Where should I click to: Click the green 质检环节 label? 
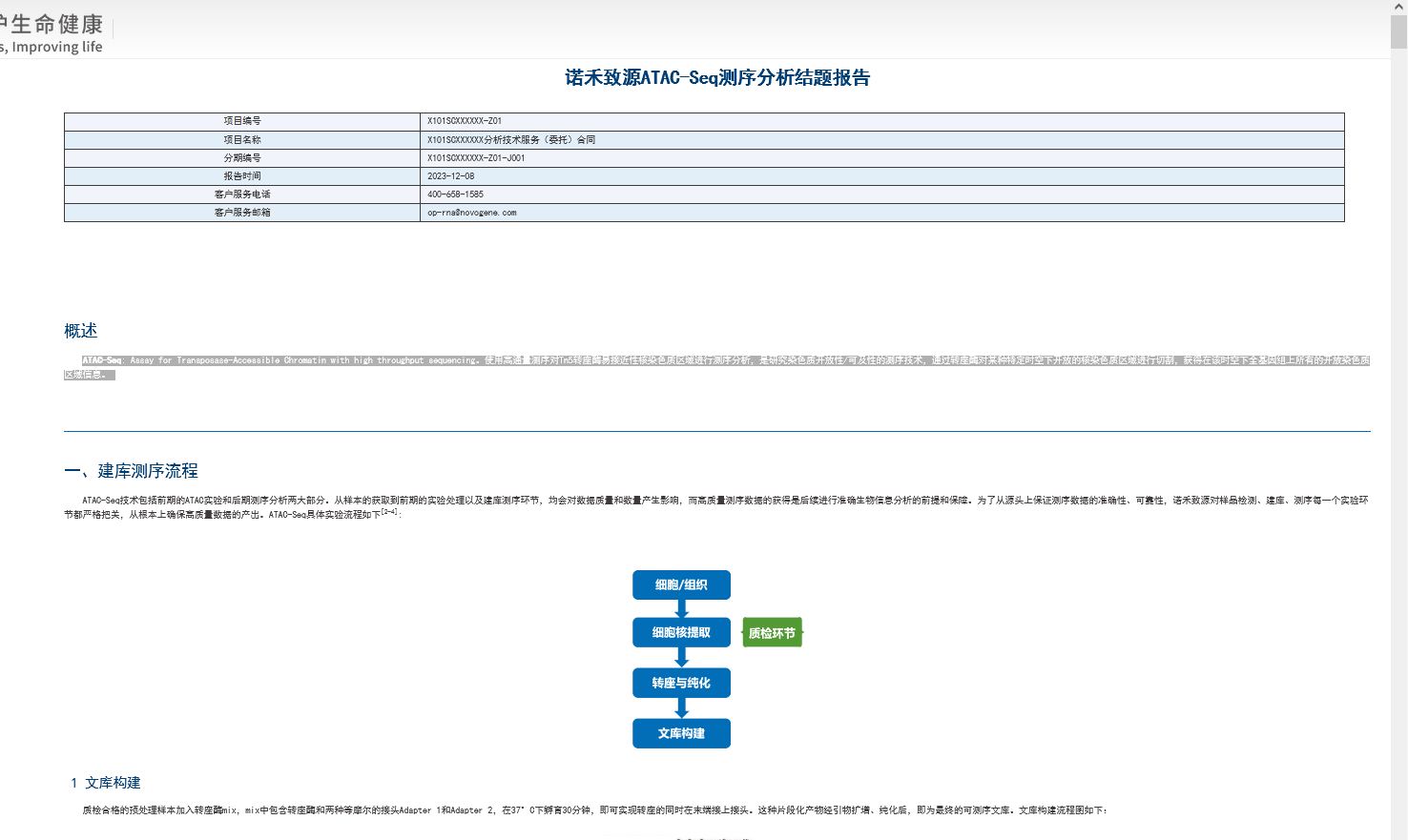pos(772,633)
